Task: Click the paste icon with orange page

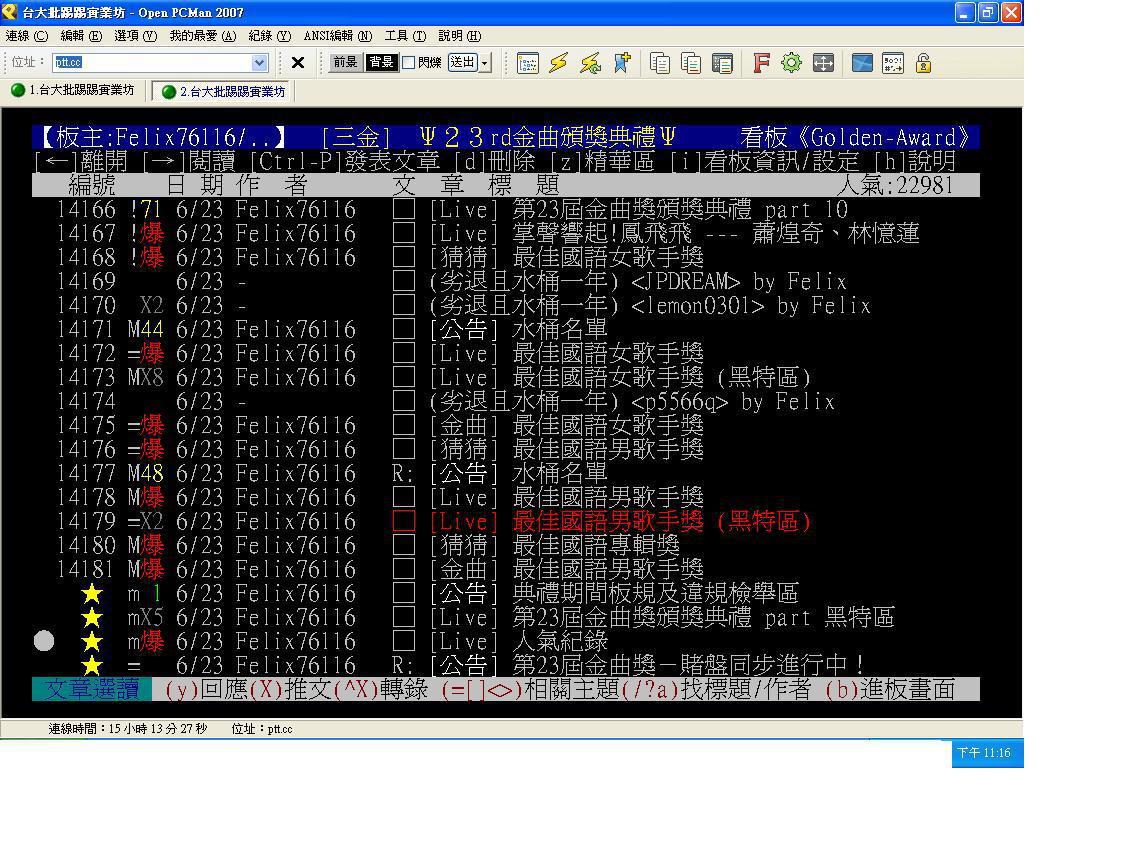Action: (691, 63)
